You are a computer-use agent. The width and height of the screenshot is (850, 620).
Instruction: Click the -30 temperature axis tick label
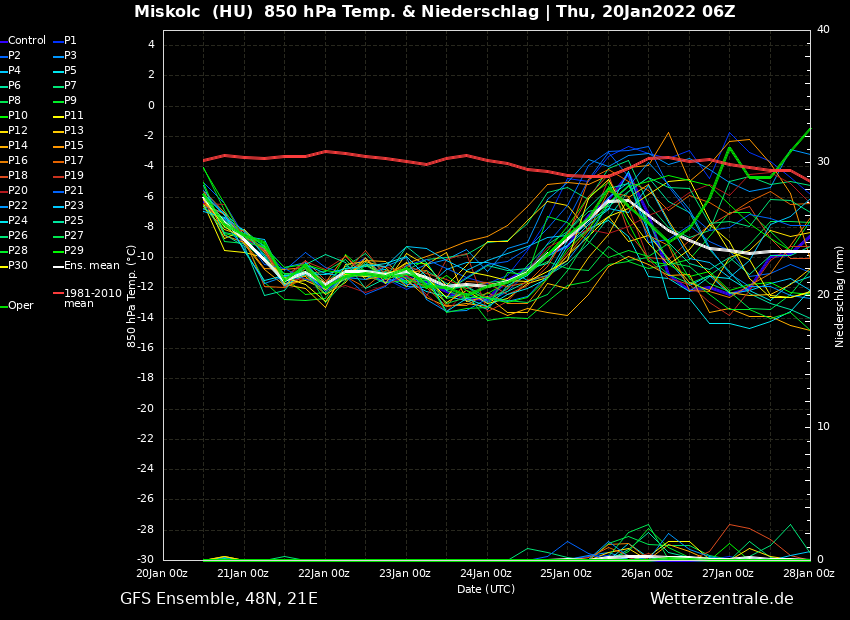145,560
